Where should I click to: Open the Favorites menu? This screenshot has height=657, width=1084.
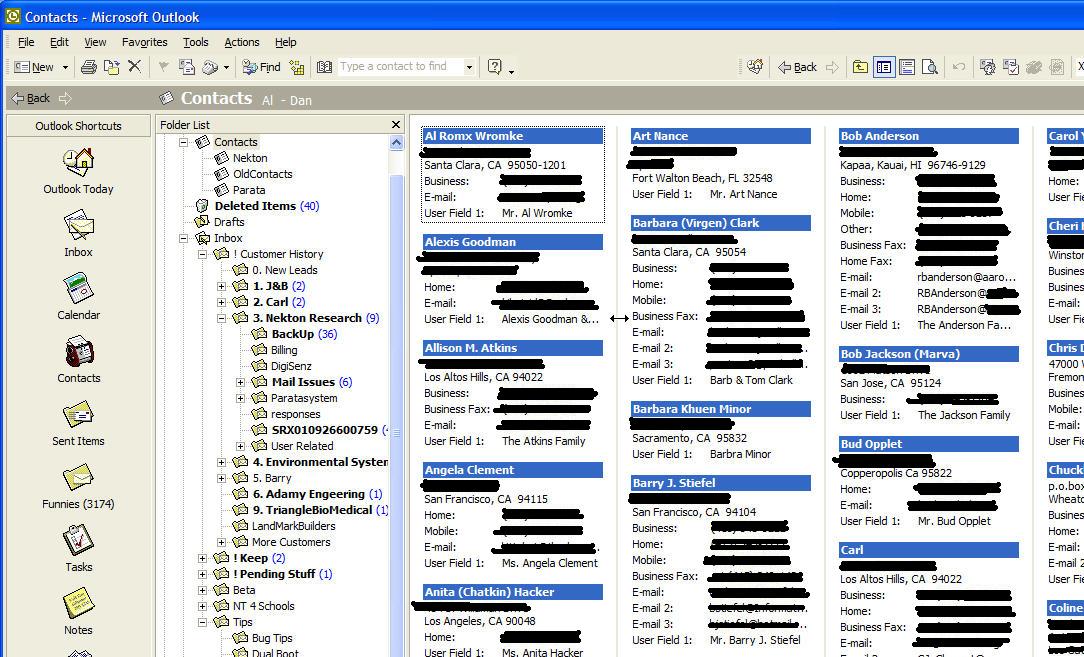point(144,42)
